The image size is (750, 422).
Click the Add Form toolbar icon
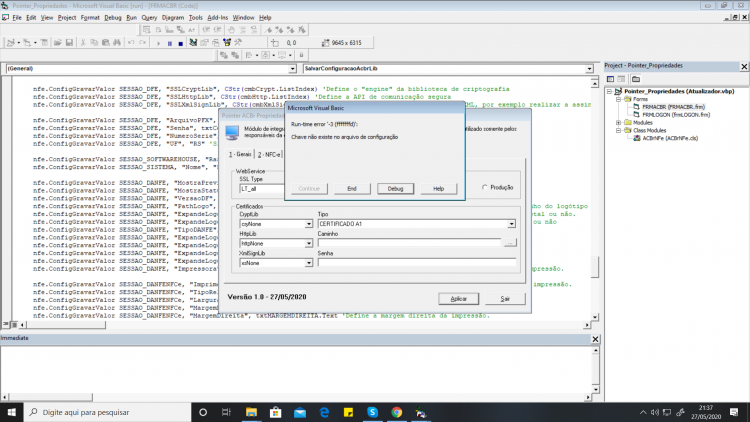27,43
